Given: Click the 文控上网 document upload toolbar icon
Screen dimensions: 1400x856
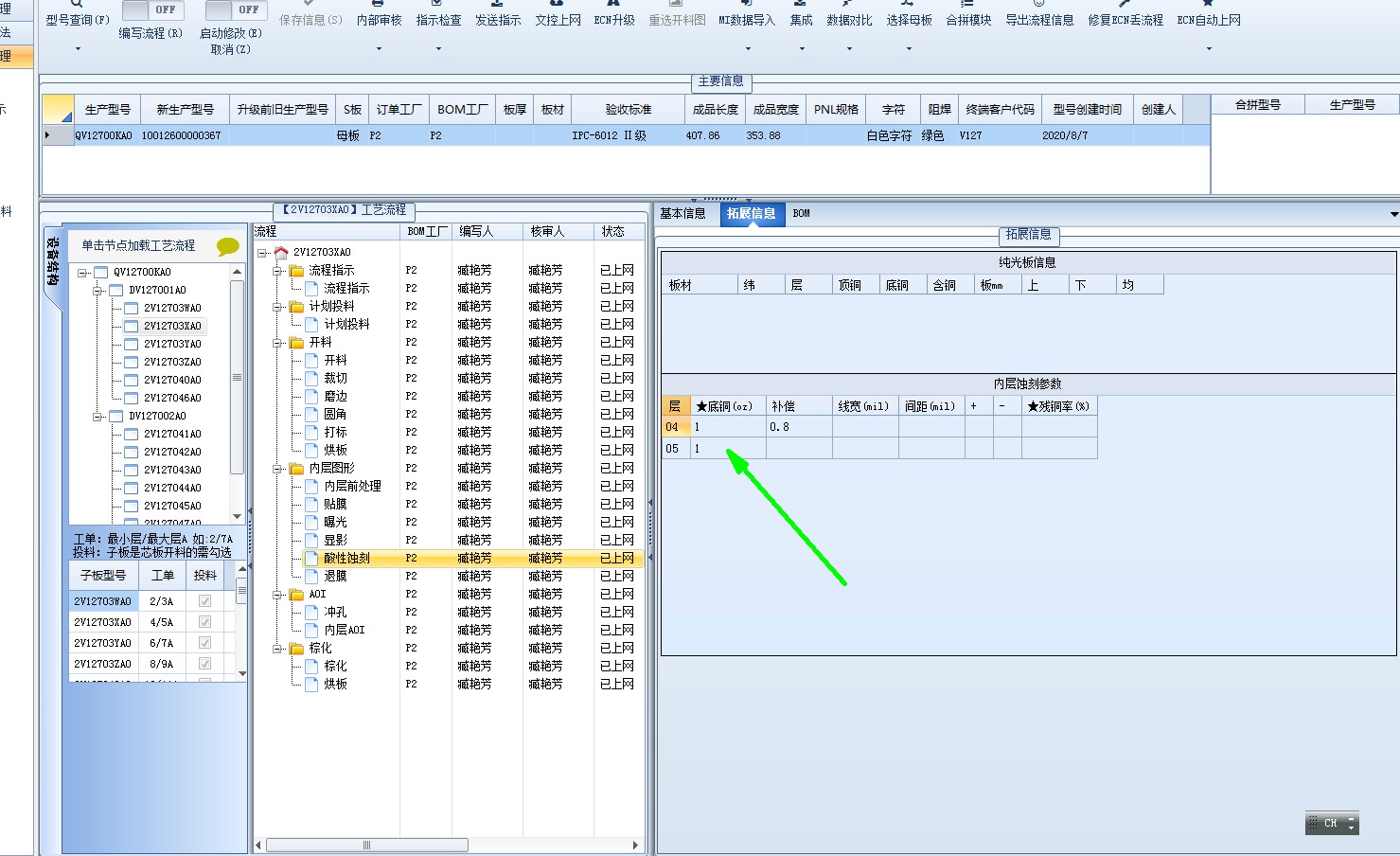Looking at the screenshot, I should (x=558, y=4).
